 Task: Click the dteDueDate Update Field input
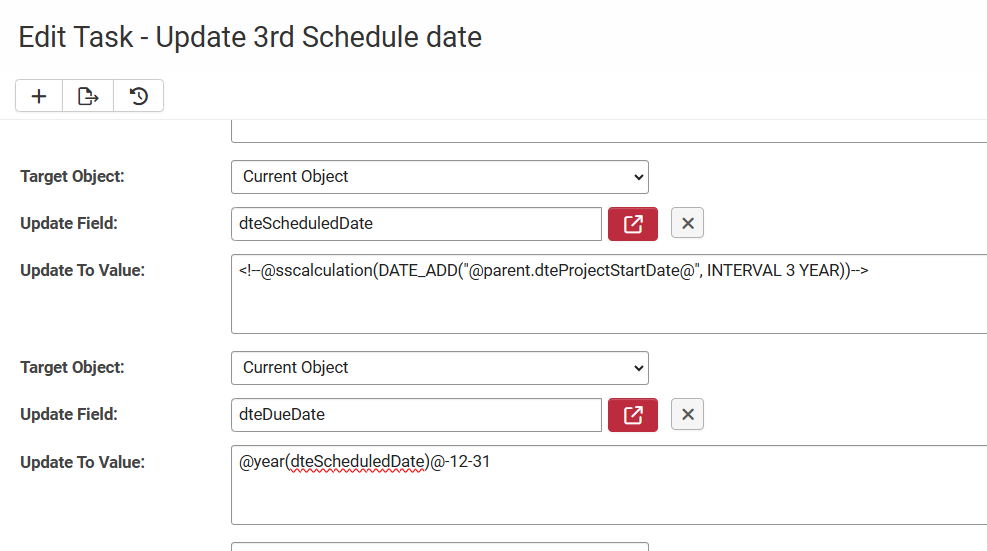[416, 415]
